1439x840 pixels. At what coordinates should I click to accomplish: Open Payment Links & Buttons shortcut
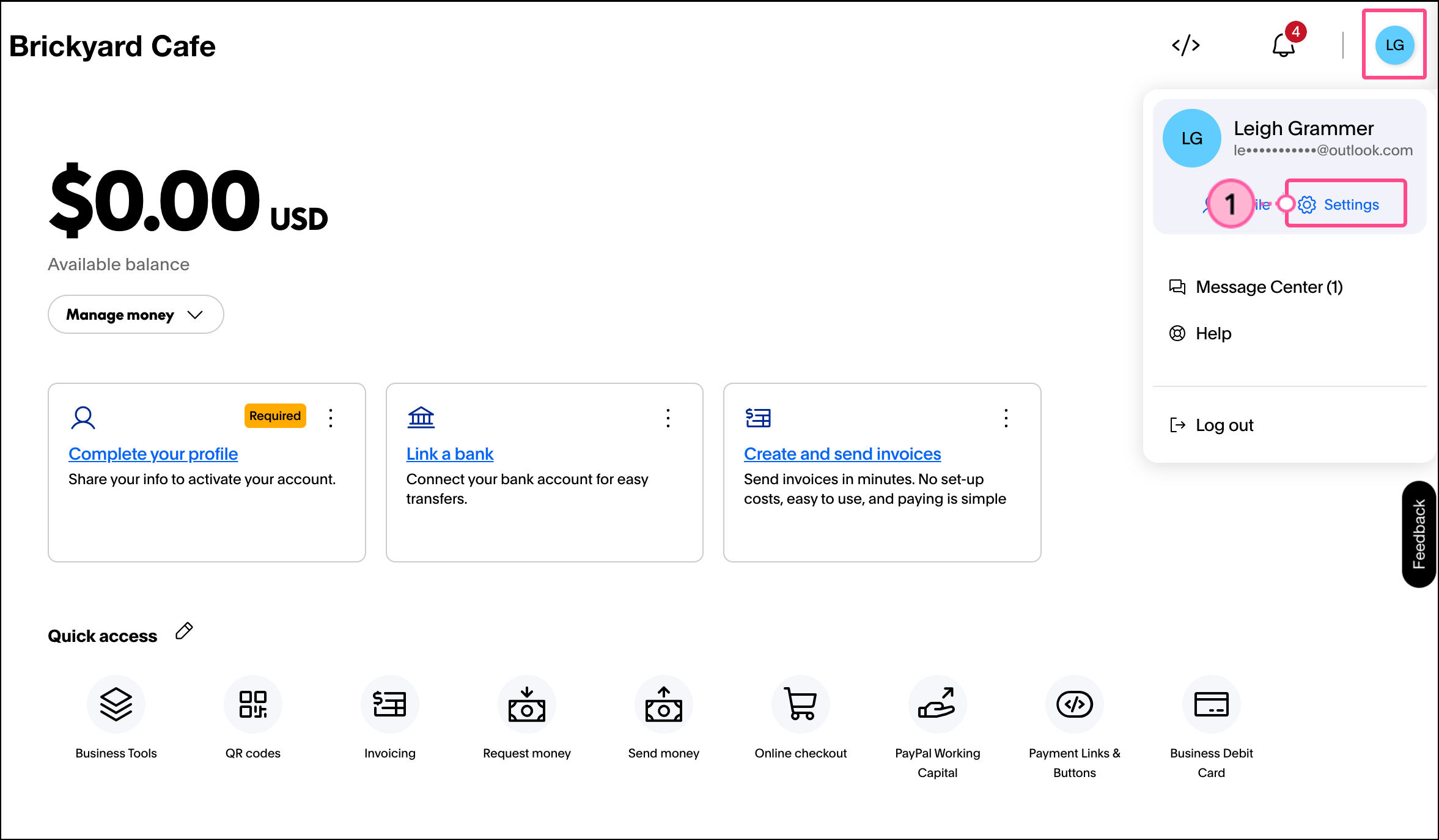[x=1075, y=728]
